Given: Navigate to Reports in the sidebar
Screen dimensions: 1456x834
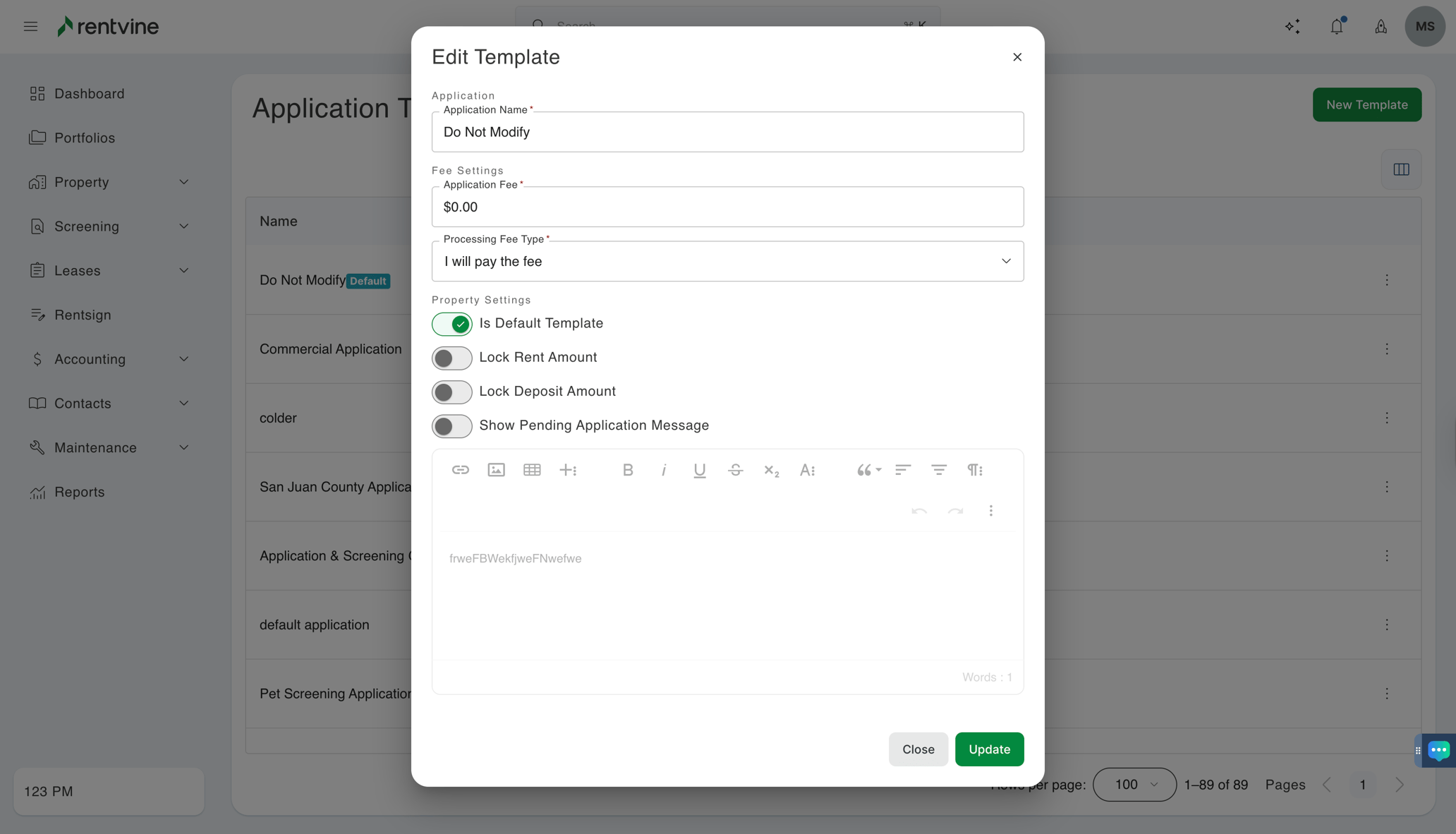Looking at the screenshot, I should click(79, 492).
